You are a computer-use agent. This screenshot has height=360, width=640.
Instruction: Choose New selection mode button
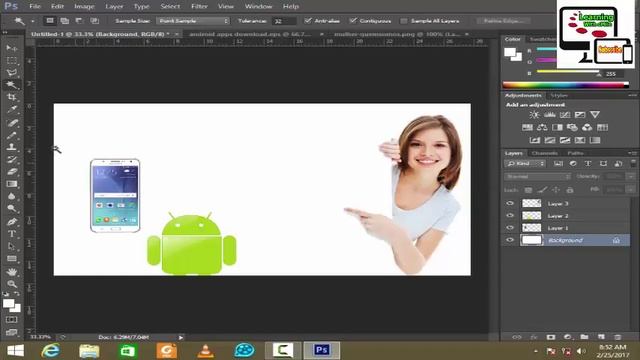coord(50,20)
